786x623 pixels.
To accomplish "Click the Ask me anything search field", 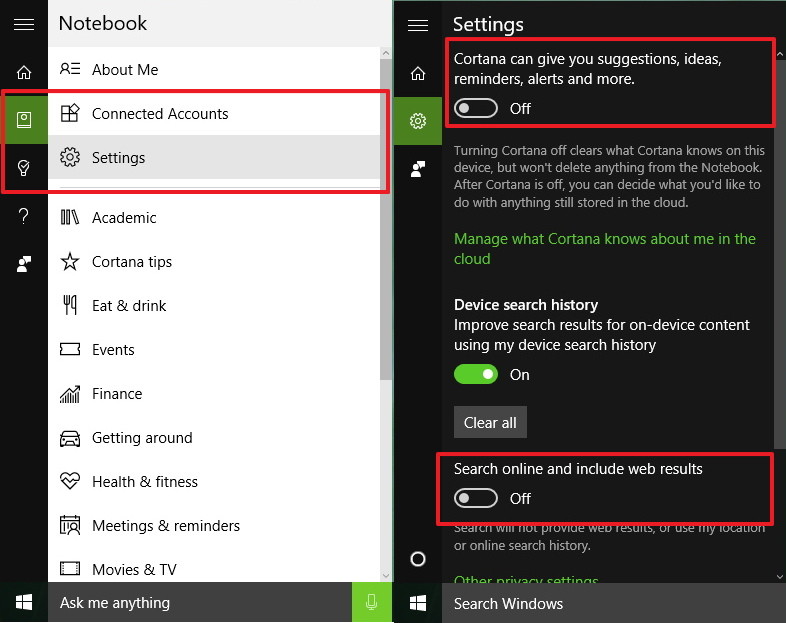I will pos(200,603).
